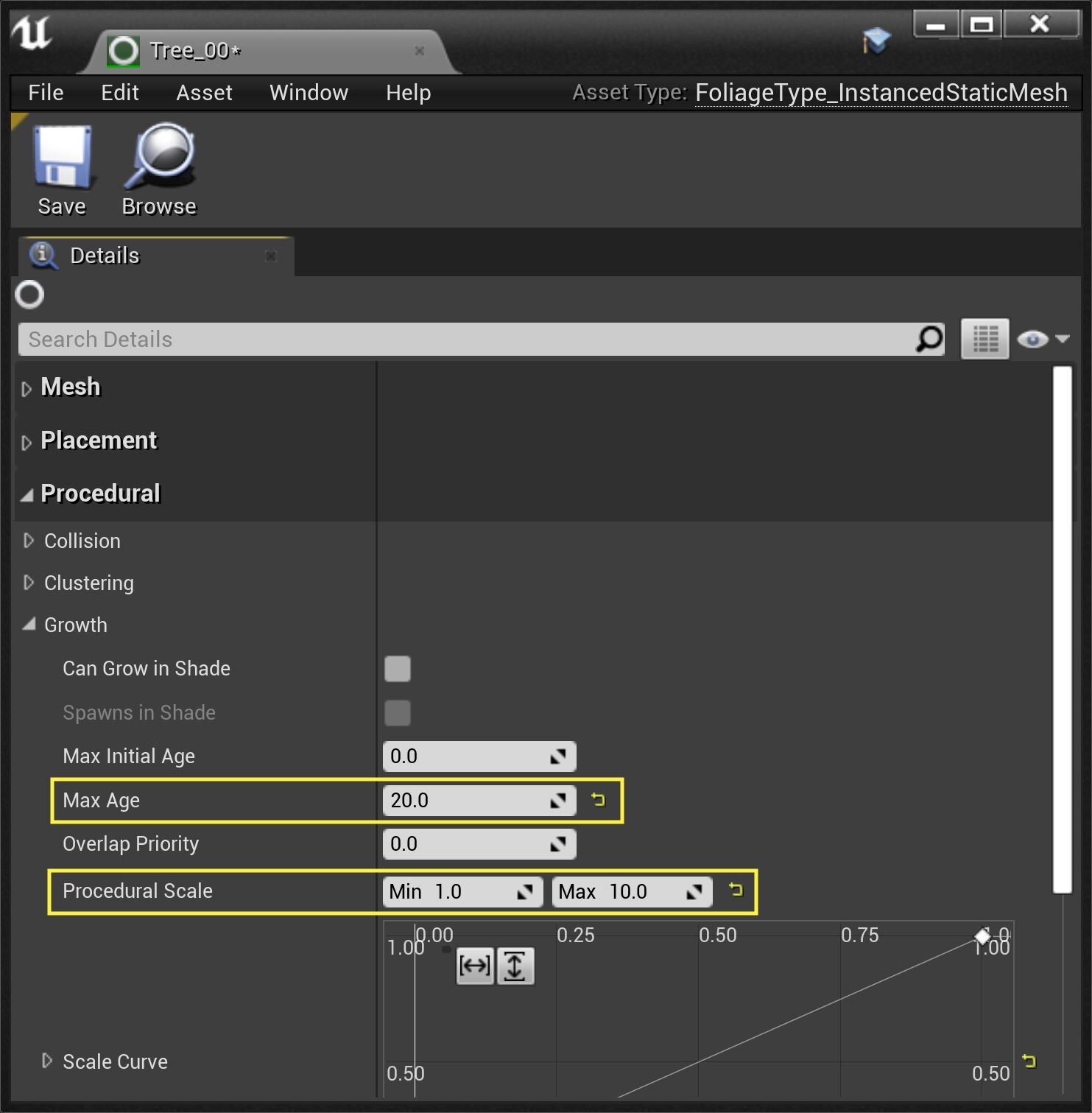The width and height of the screenshot is (1092, 1113).
Task: Maximize the editor window
Action: tap(982, 24)
